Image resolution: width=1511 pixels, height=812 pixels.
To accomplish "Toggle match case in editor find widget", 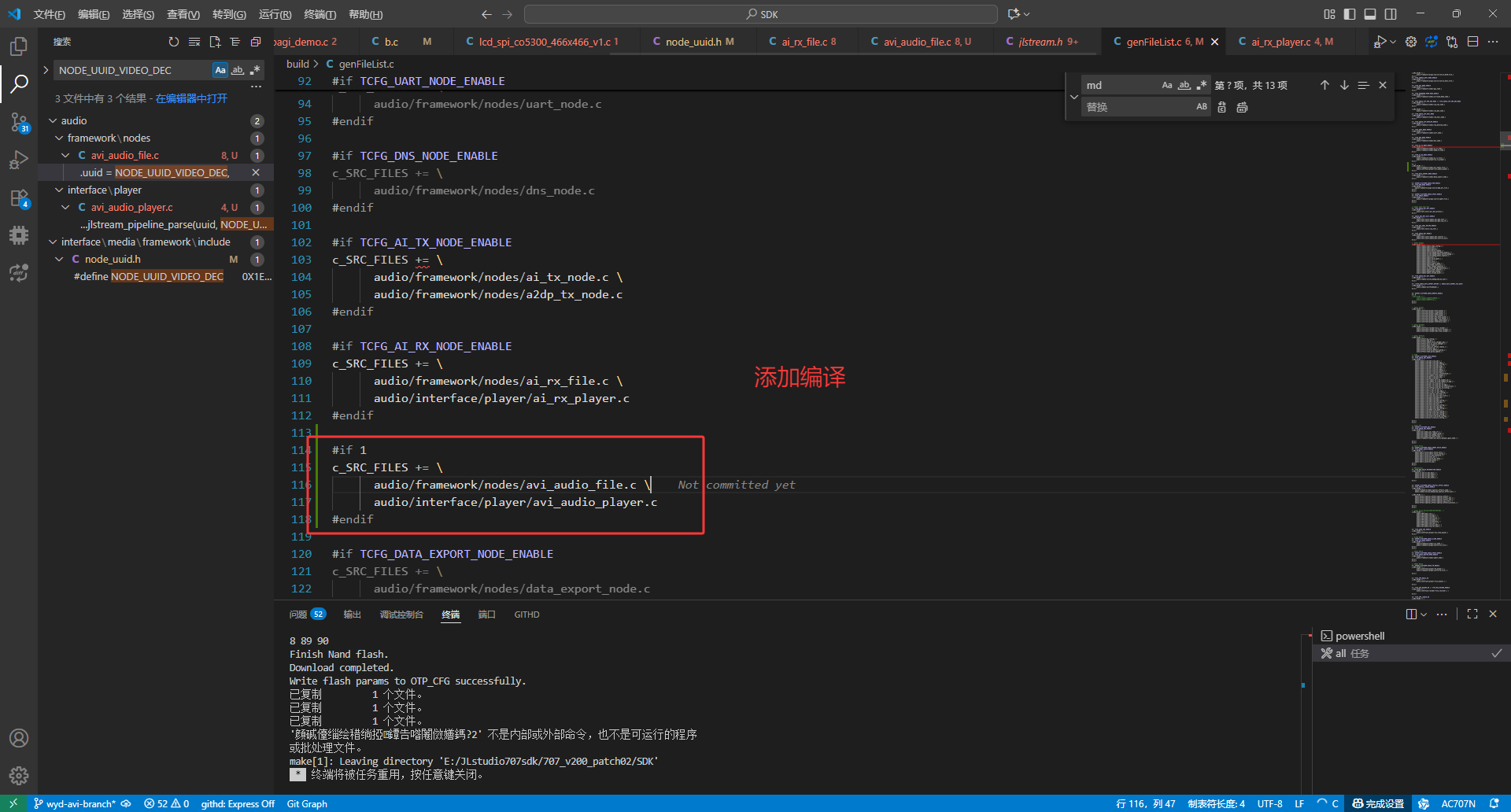I will 1167,85.
